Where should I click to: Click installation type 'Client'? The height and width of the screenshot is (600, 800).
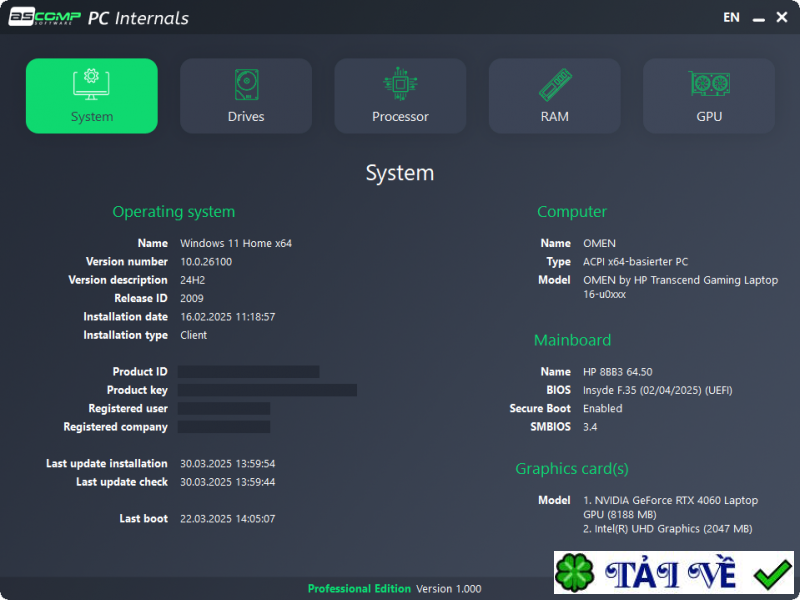pyautogui.click(x=193, y=335)
